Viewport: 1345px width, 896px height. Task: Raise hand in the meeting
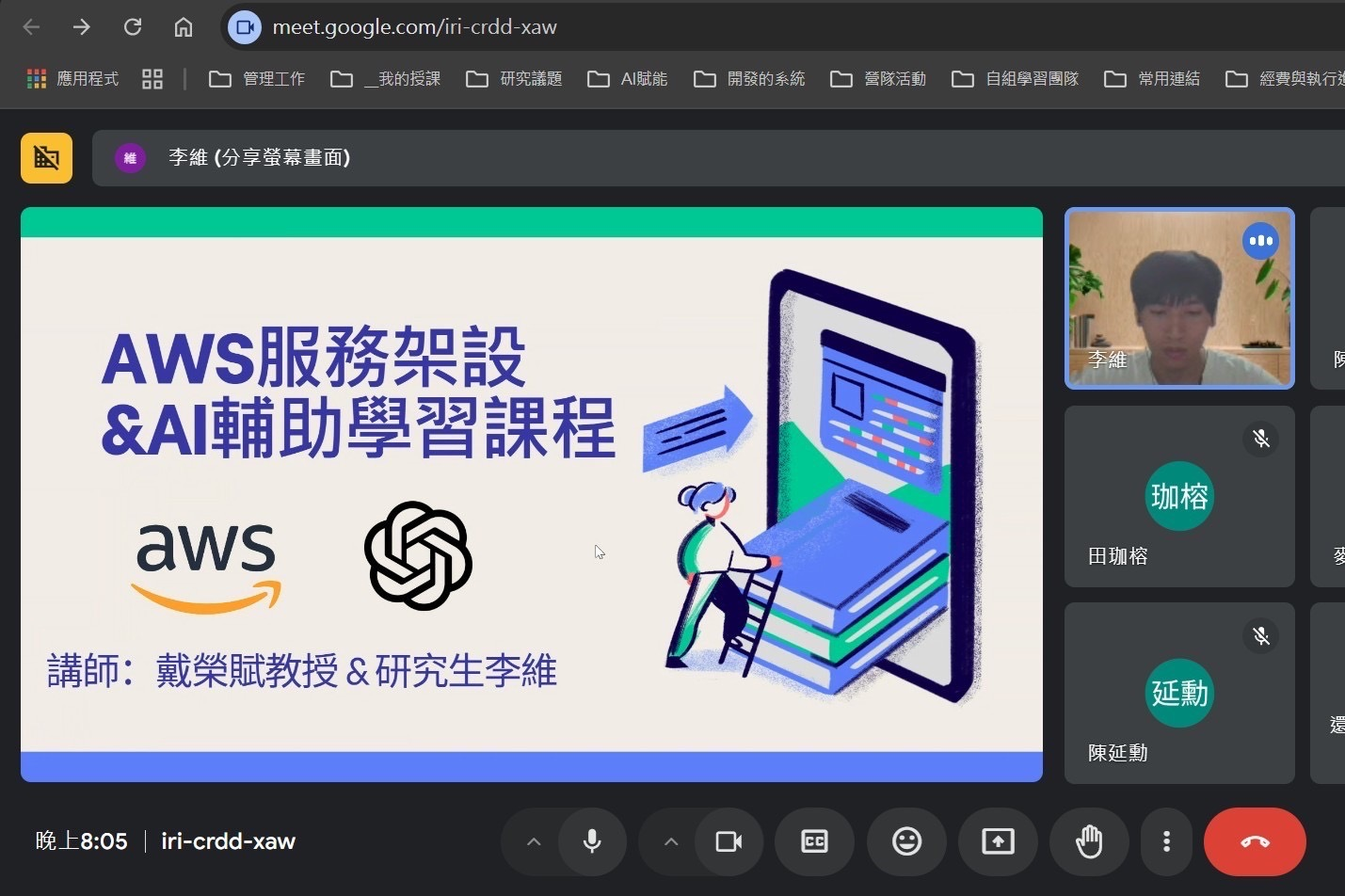coord(1089,841)
